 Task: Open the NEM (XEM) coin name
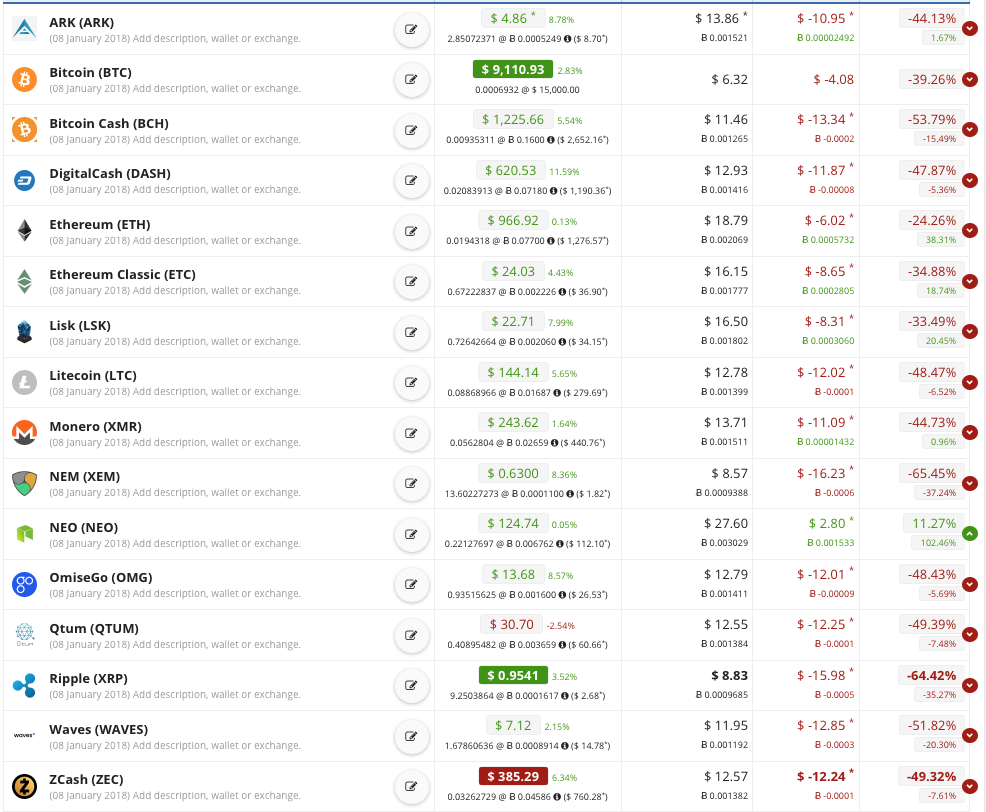pos(85,477)
